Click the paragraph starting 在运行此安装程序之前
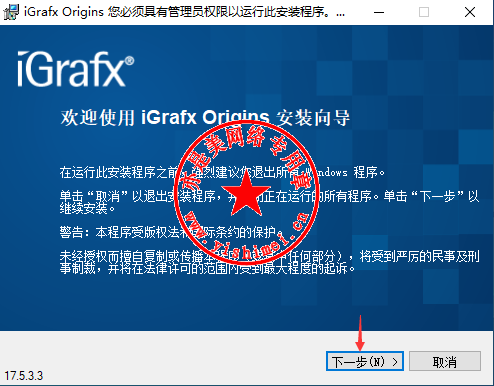494x386 pixels. pos(222,173)
